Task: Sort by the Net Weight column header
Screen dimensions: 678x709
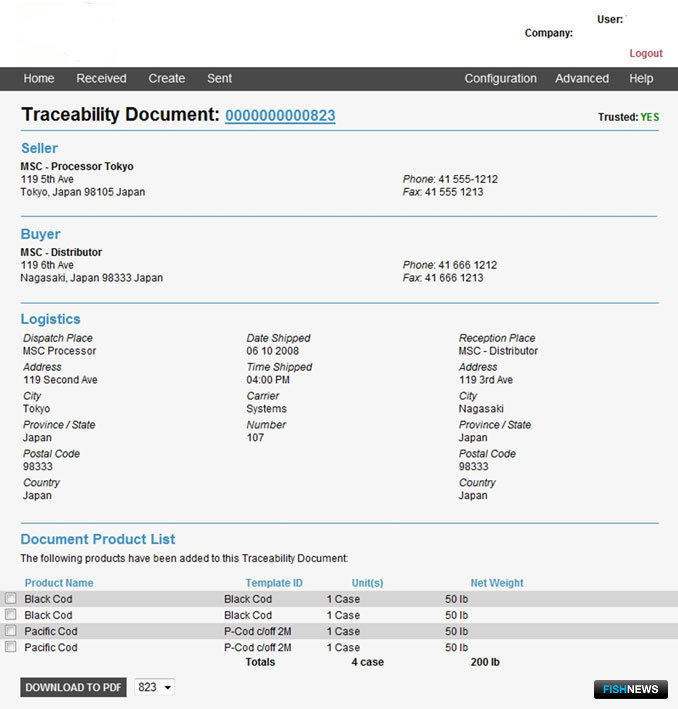Action: [x=497, y=583]
